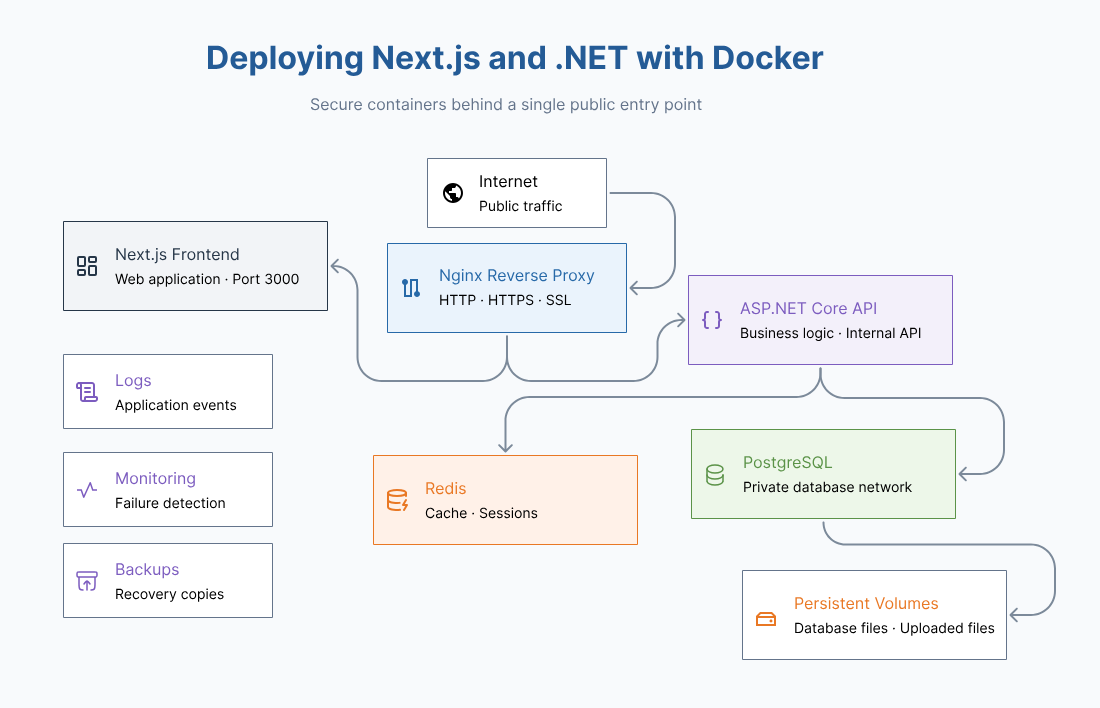This screenshot has width=1100, height=708.
Task: Select the 'Monitoring' heading
Action: 156,479
